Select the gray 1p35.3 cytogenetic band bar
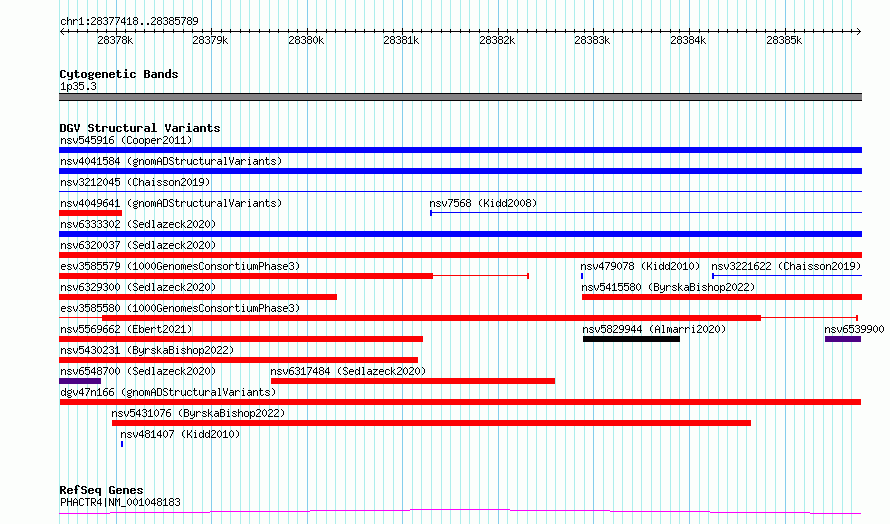Viewport: 890px width, 524px height. pos(460,97)
